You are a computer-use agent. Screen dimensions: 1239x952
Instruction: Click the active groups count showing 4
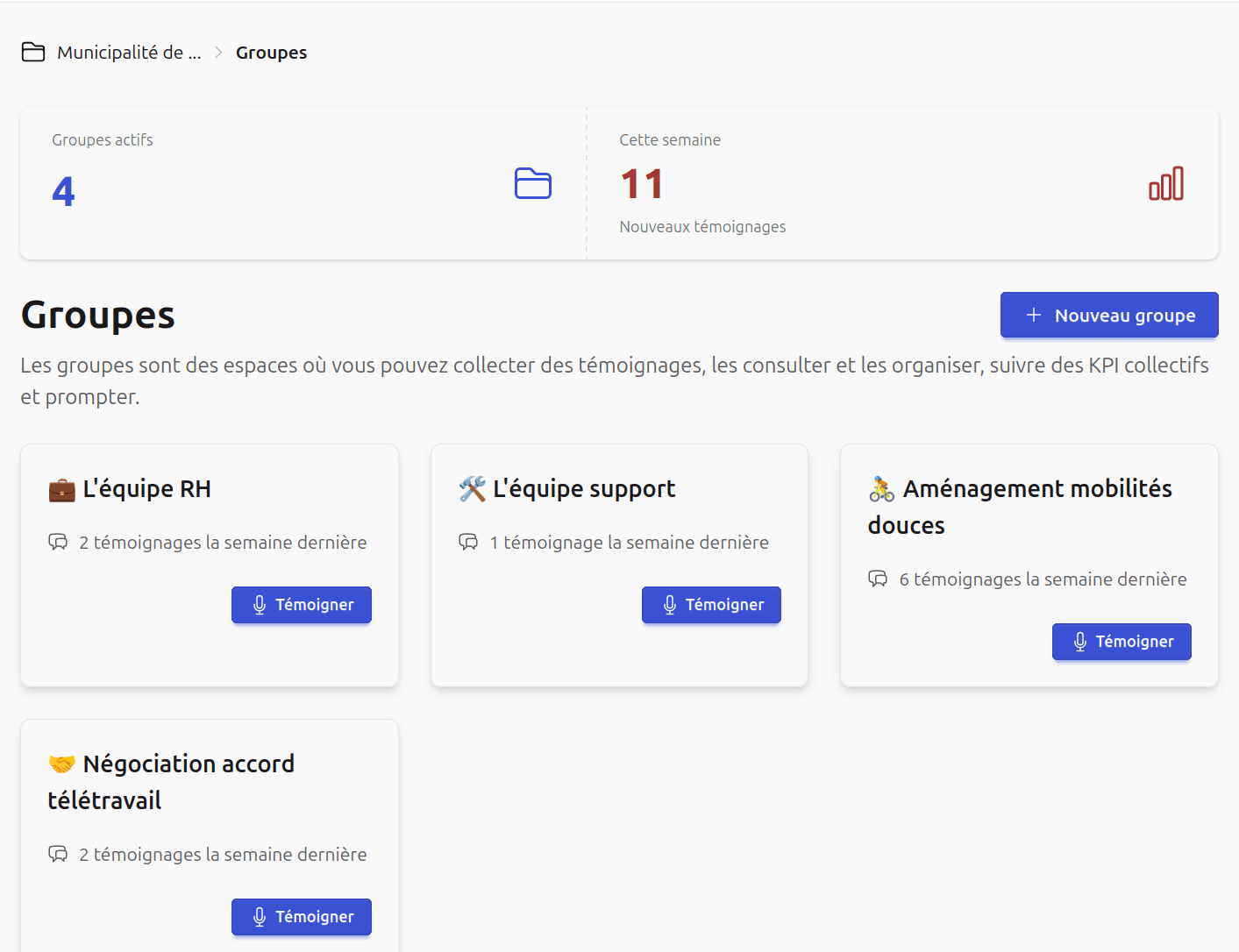[x=62, y=191]
